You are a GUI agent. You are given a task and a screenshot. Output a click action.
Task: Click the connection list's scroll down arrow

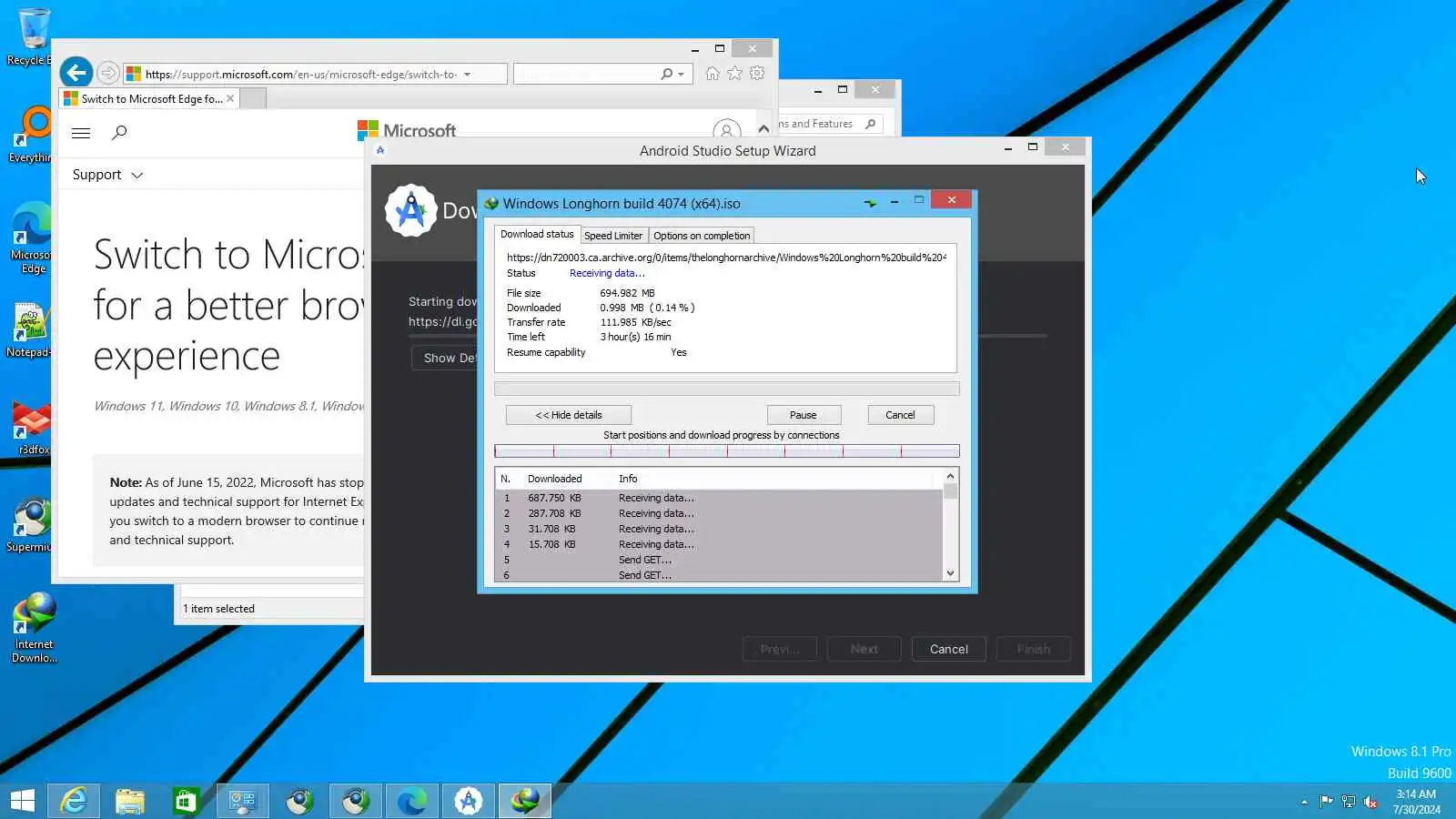pos(950,573)
